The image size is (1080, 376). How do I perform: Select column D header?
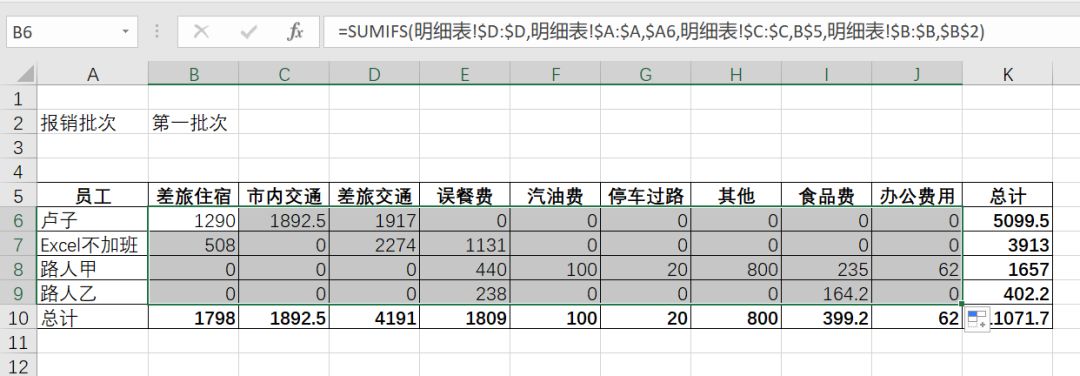(x=374, y=75)
